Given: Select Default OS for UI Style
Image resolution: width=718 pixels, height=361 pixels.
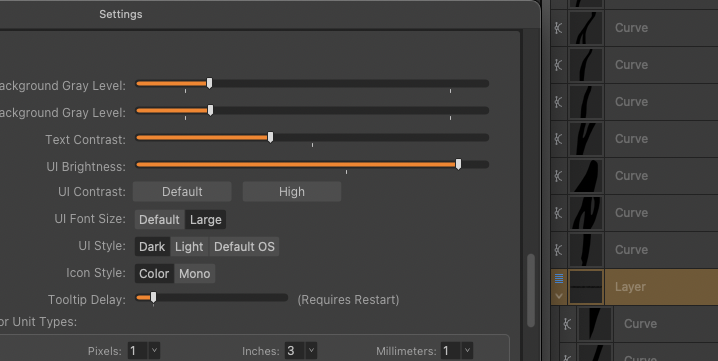Looking at the screenshot, I should 244,246.
